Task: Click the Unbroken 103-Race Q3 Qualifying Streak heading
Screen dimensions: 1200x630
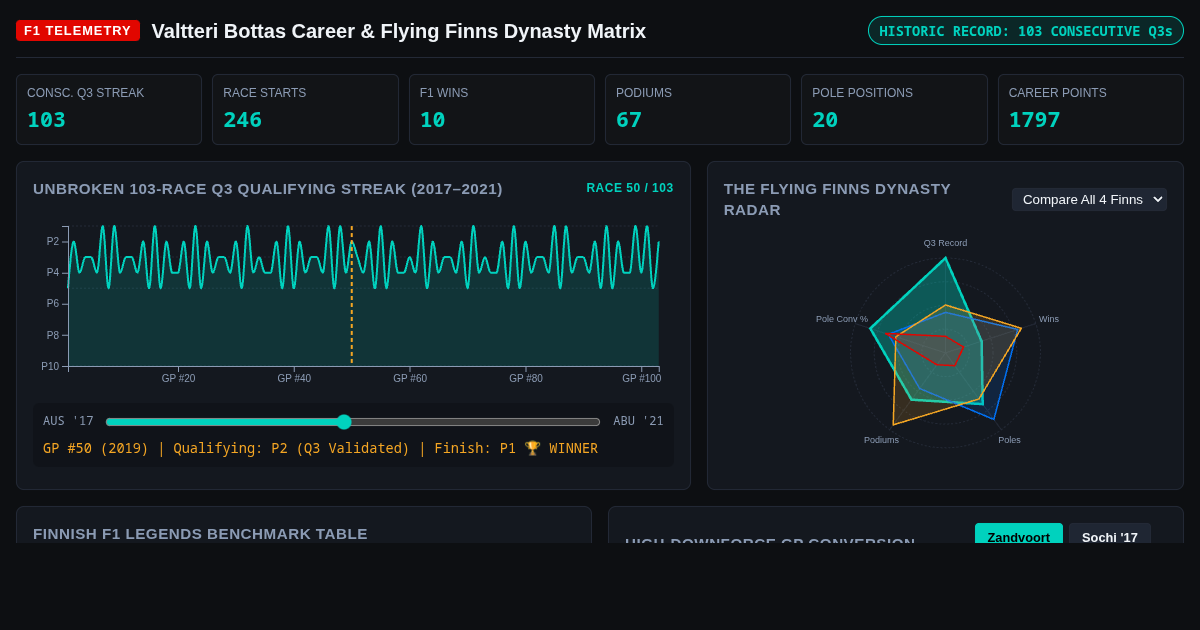Action: 268,189
